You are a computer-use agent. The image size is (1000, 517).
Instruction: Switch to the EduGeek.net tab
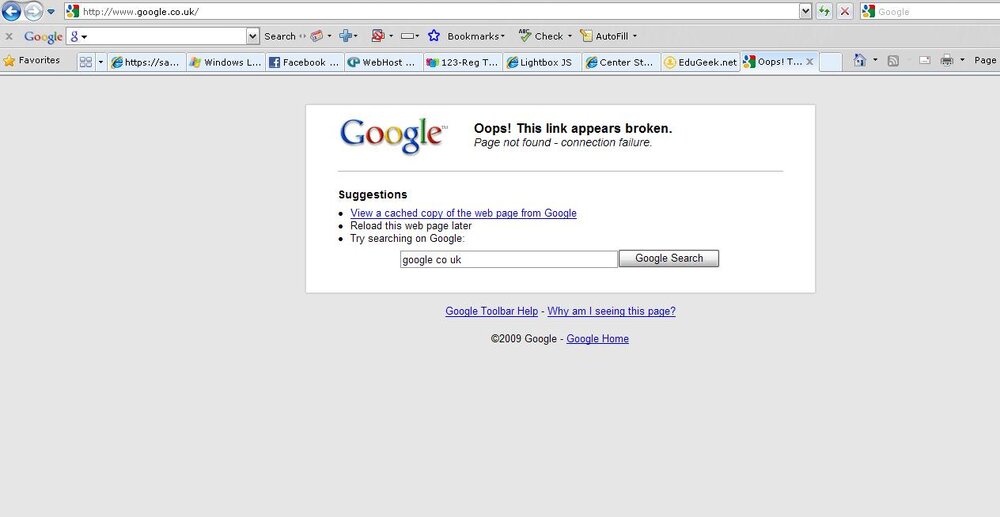701,62
